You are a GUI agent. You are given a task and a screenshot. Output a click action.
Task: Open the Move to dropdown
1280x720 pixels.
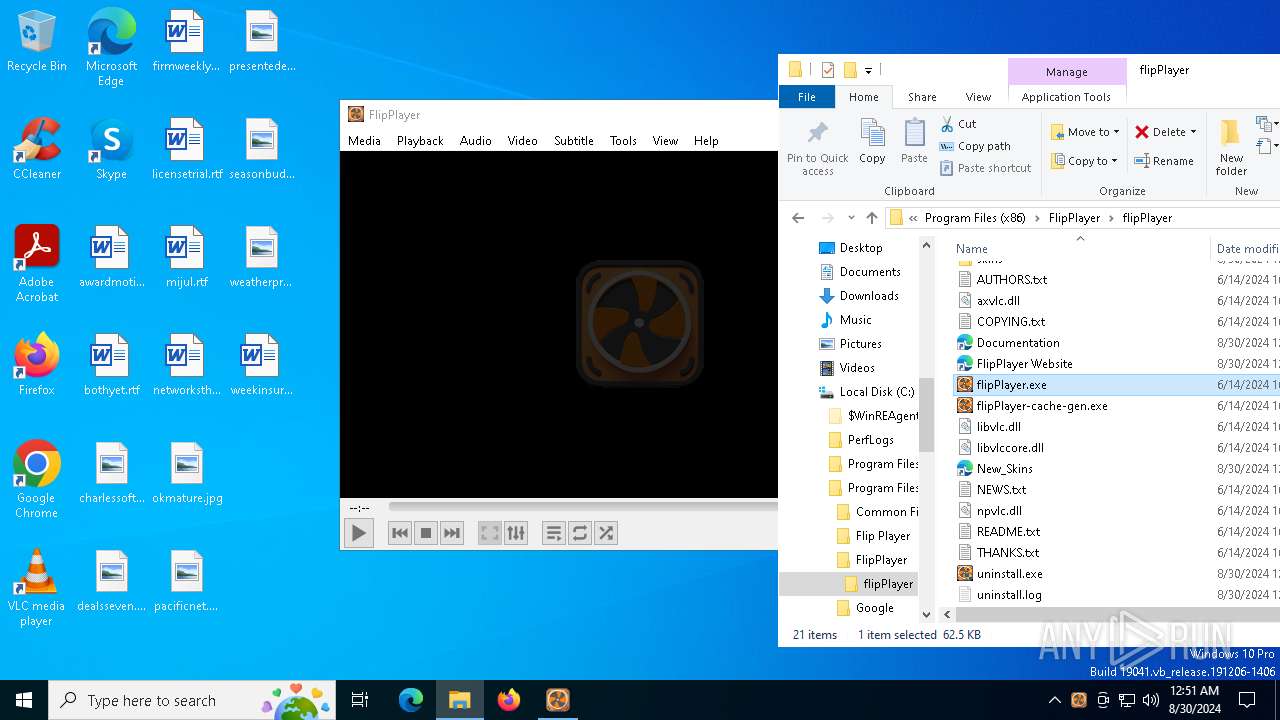click(x=1085, y=132)
